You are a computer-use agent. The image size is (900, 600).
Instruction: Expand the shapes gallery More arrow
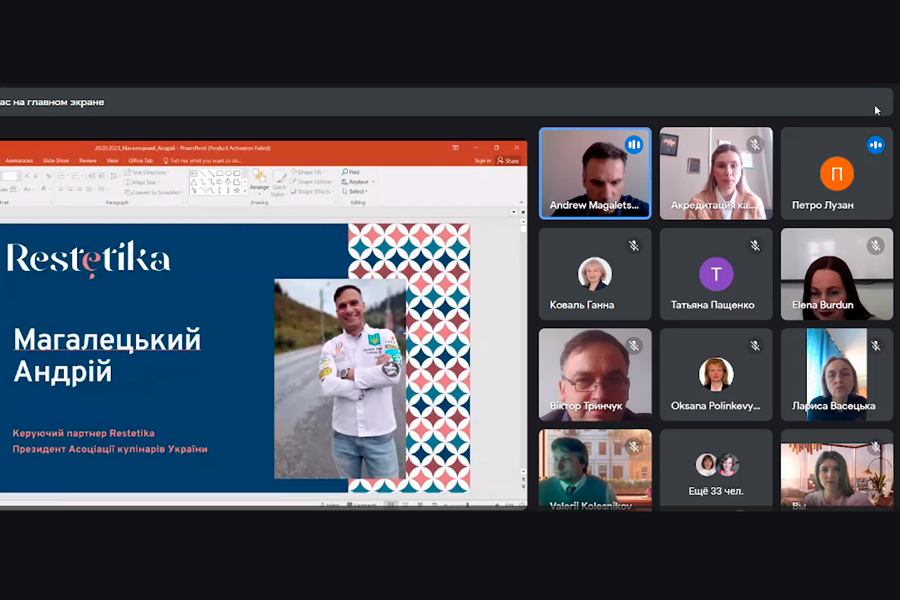(x=245, y=191)
